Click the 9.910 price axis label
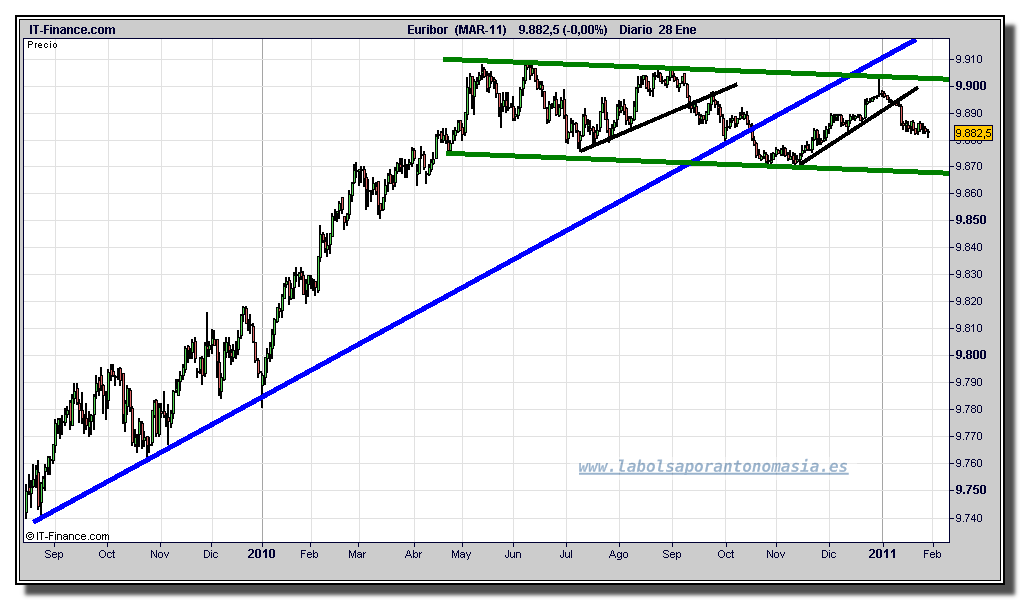The height and width of the screenshot is (600, 1020). (970, 59)
